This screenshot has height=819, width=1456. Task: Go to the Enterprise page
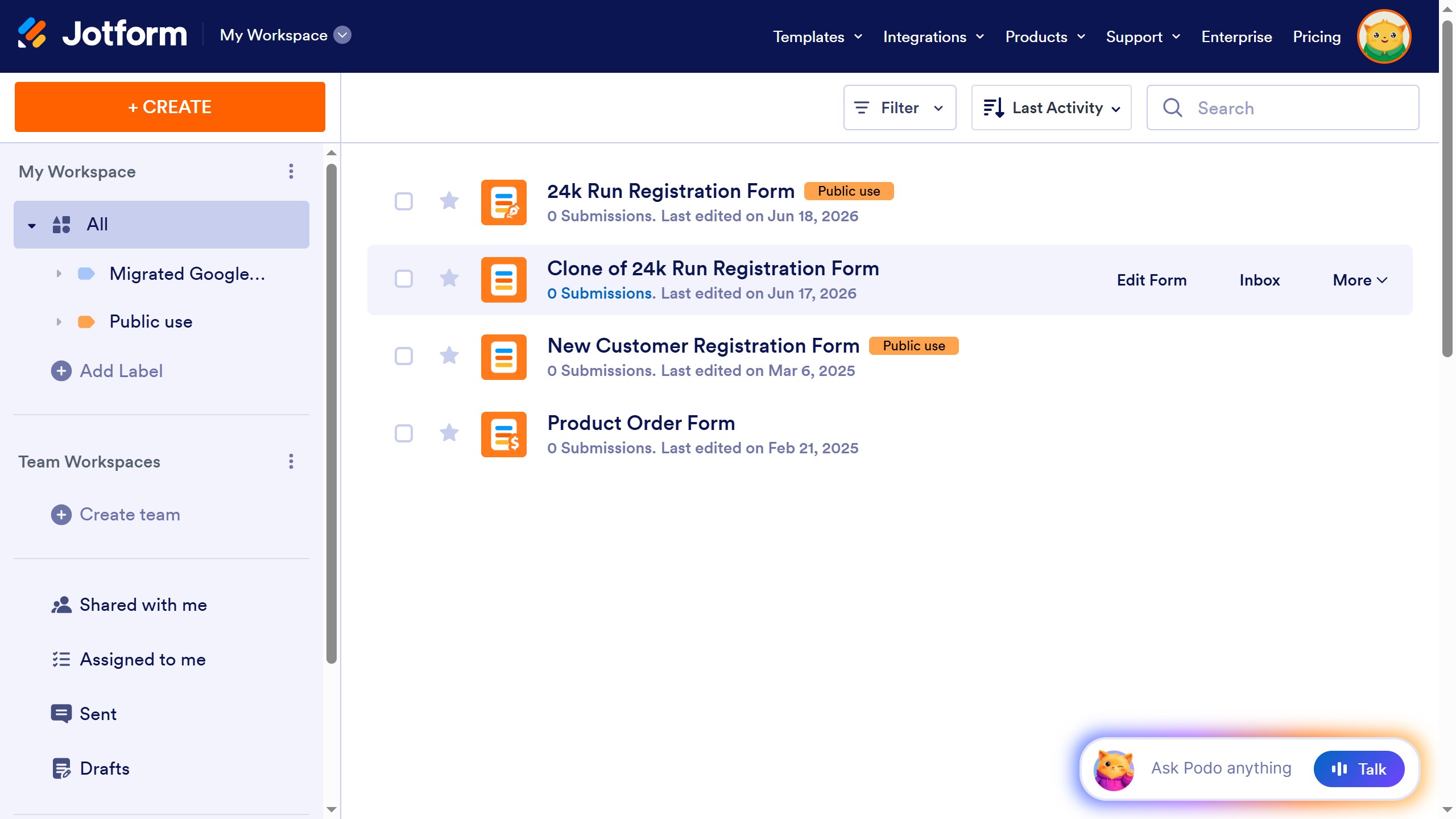click(1236, 37)
